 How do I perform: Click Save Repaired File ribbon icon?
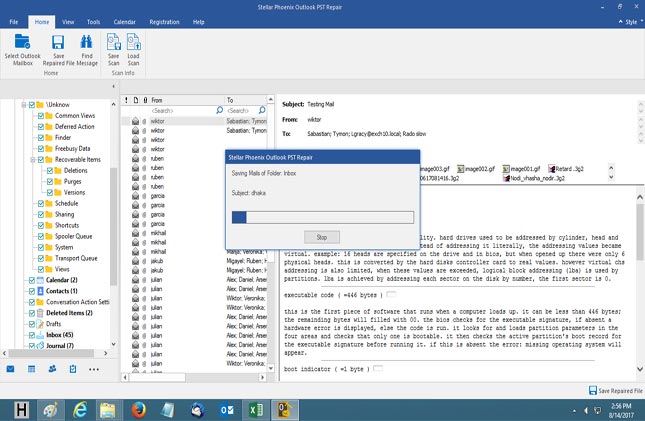point(58,50)
